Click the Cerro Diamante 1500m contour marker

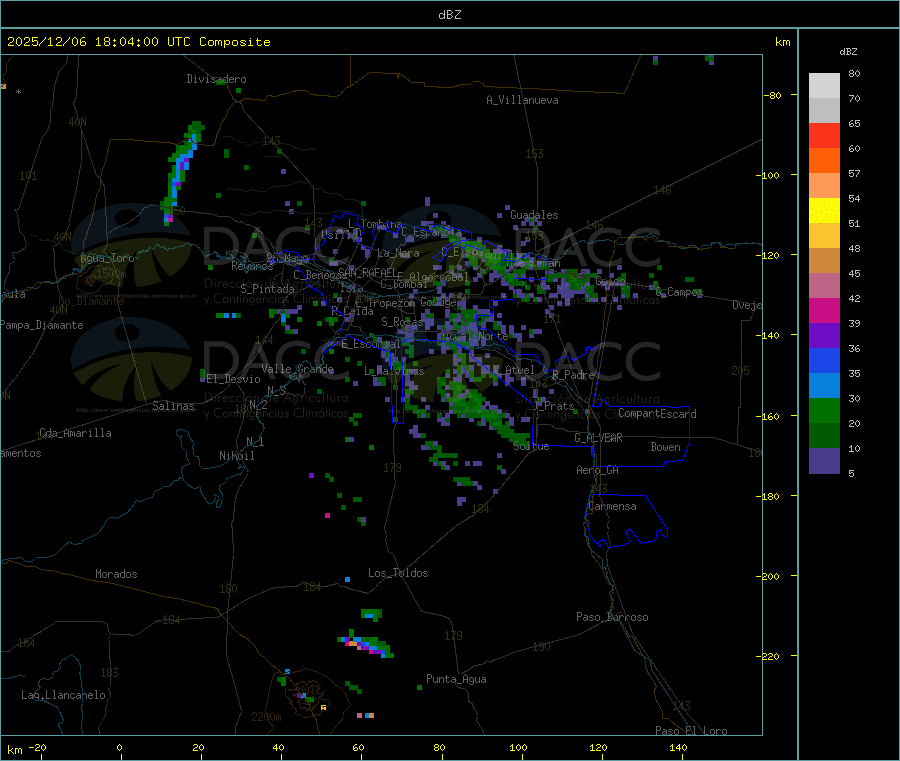(x=111, y=274)
